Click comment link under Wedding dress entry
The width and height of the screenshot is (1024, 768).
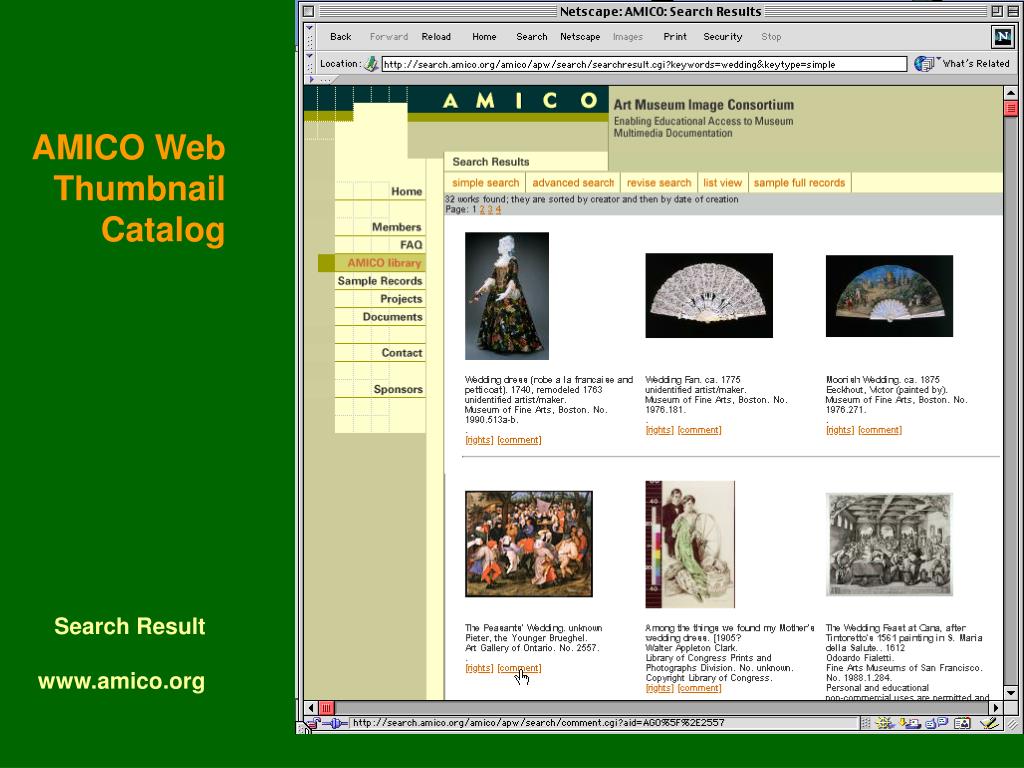click(519, 440)
